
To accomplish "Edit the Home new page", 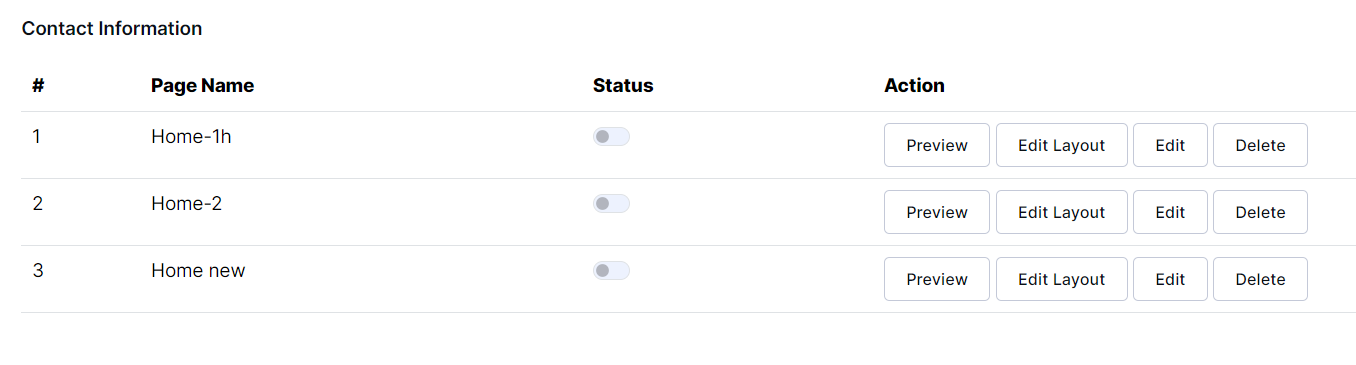I will tap(1170, 279).
